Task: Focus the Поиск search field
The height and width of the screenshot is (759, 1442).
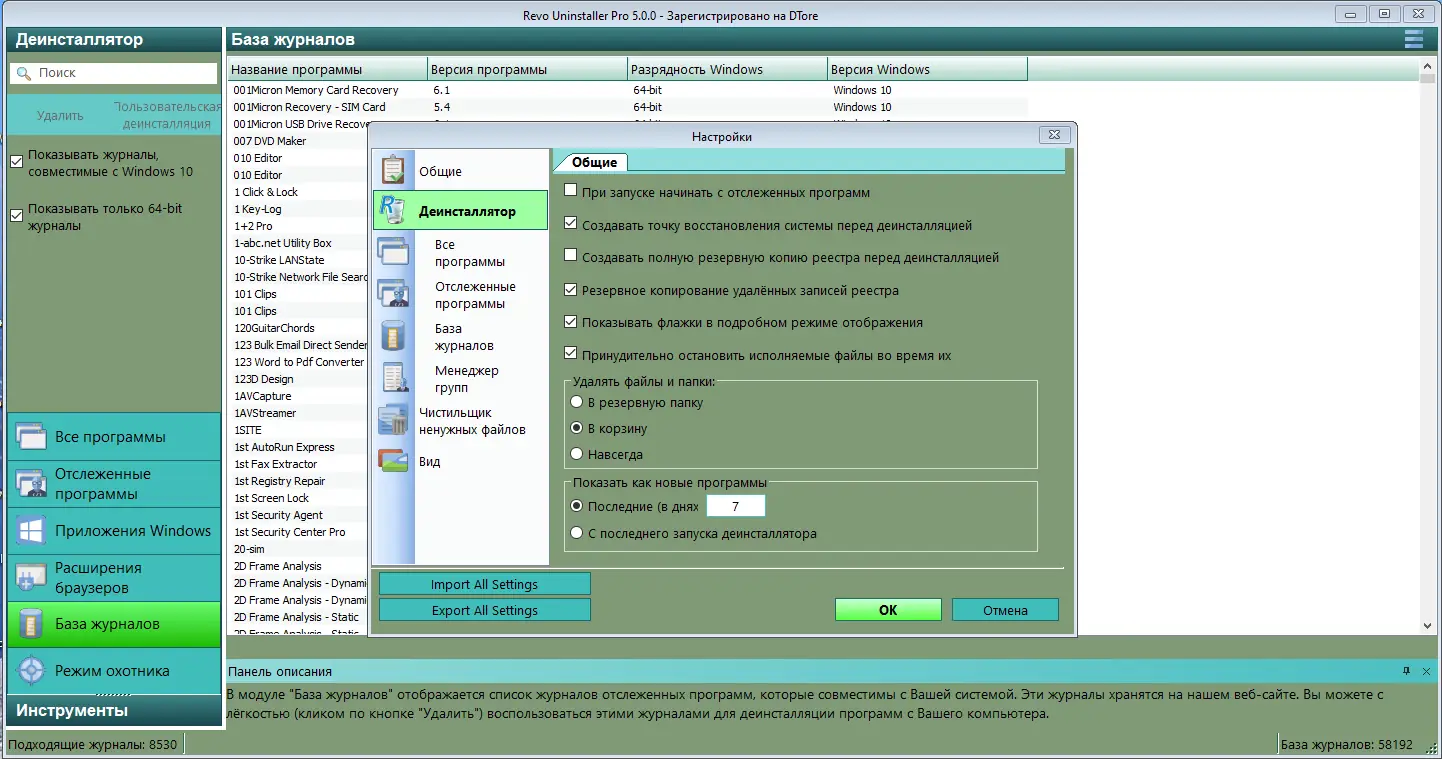Action: [114, 73]
